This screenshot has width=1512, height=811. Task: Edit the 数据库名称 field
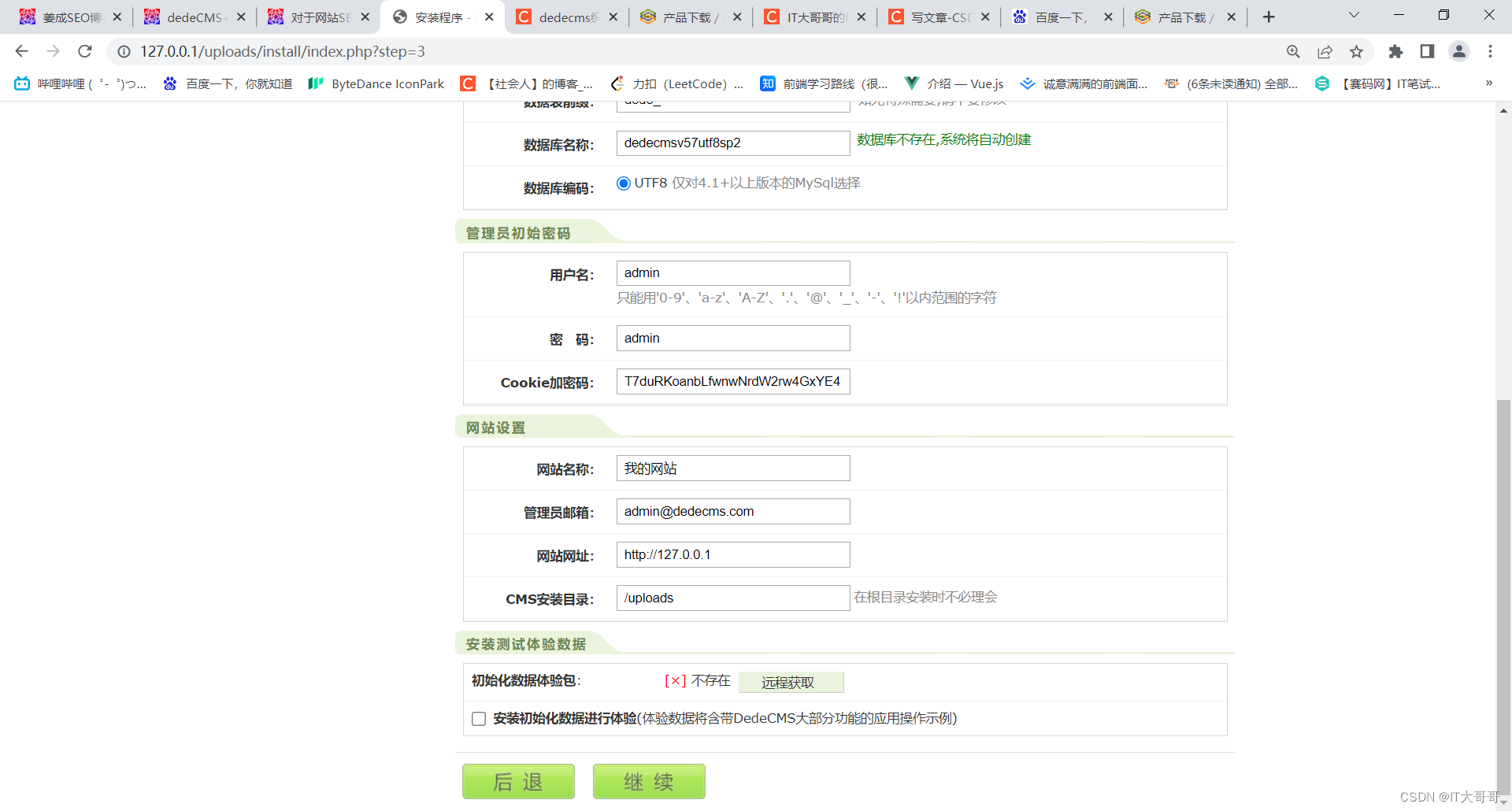tap(733, 143)
